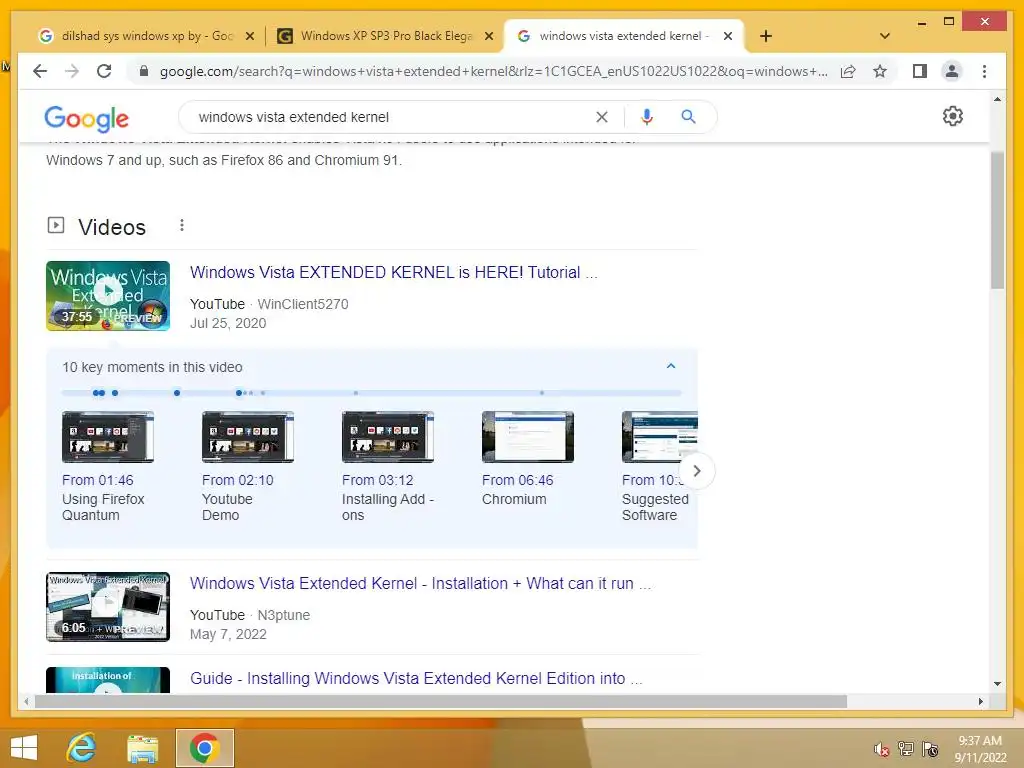Image resolution: width=1024 pixels, height=768 pixels.
Task: Bookmark this tab with star icon
Action: tap(880, 71)
